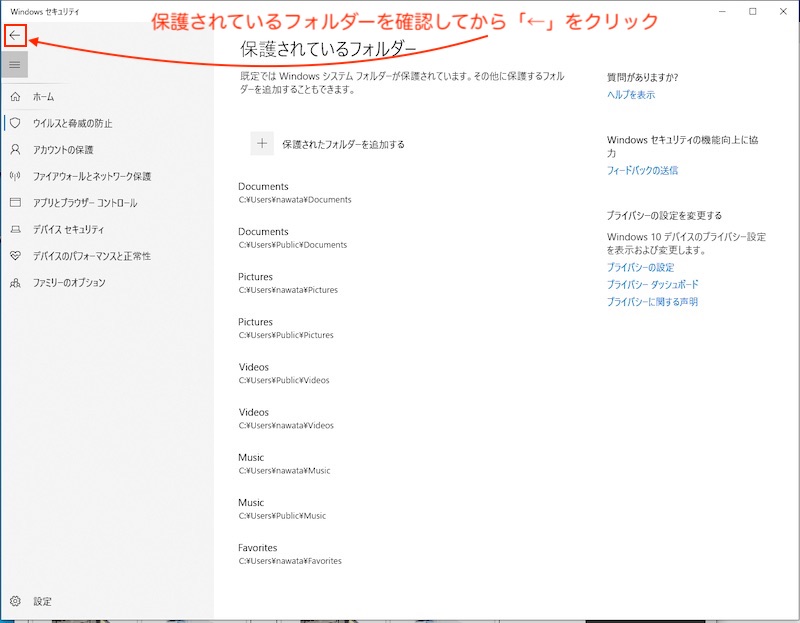Open 設定 at sidebar bottom
The width and height of the screenshot is (800, 623).
pos(42,601)
